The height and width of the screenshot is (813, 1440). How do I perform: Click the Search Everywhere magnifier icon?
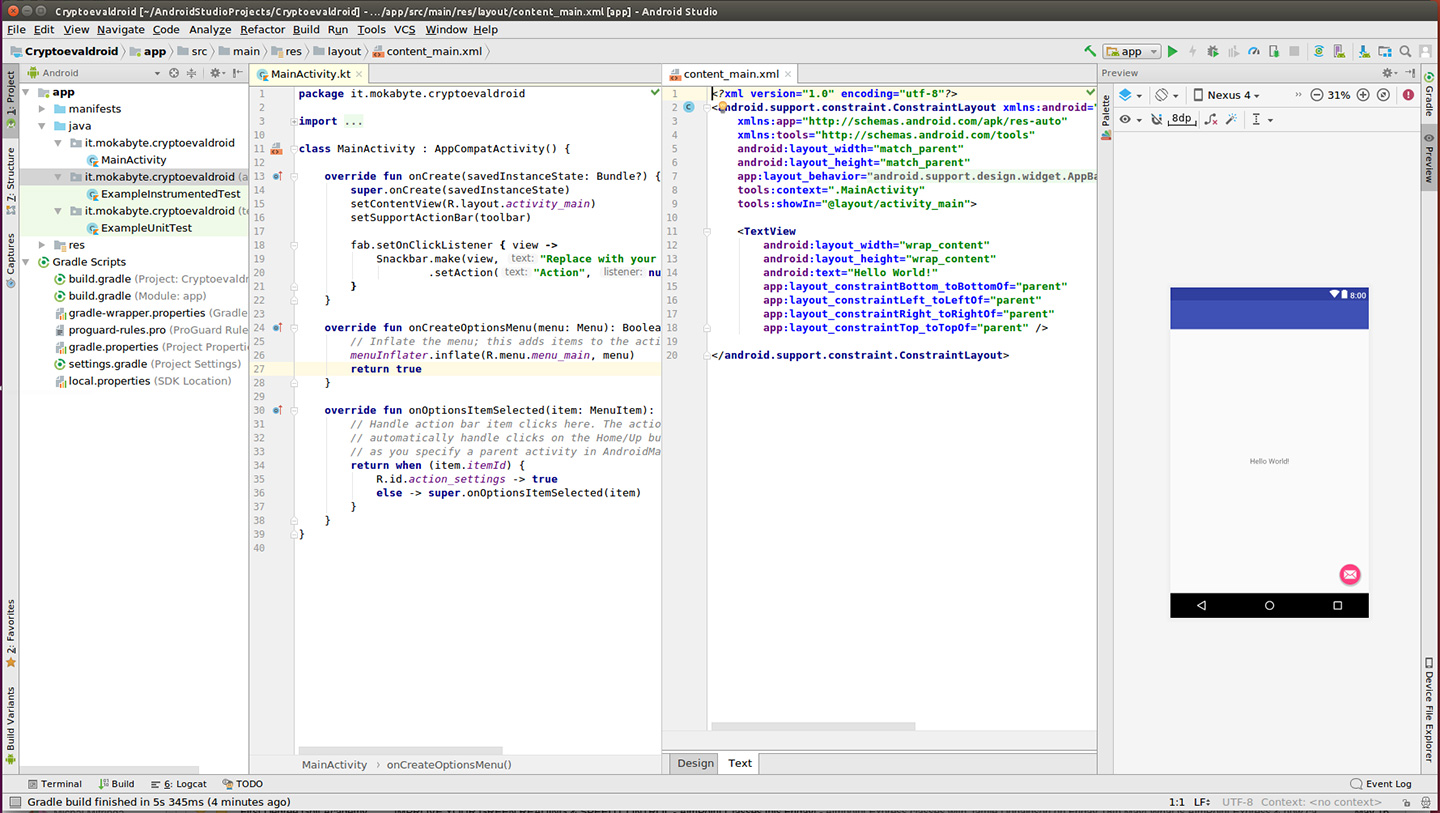tap(1405, 51)
